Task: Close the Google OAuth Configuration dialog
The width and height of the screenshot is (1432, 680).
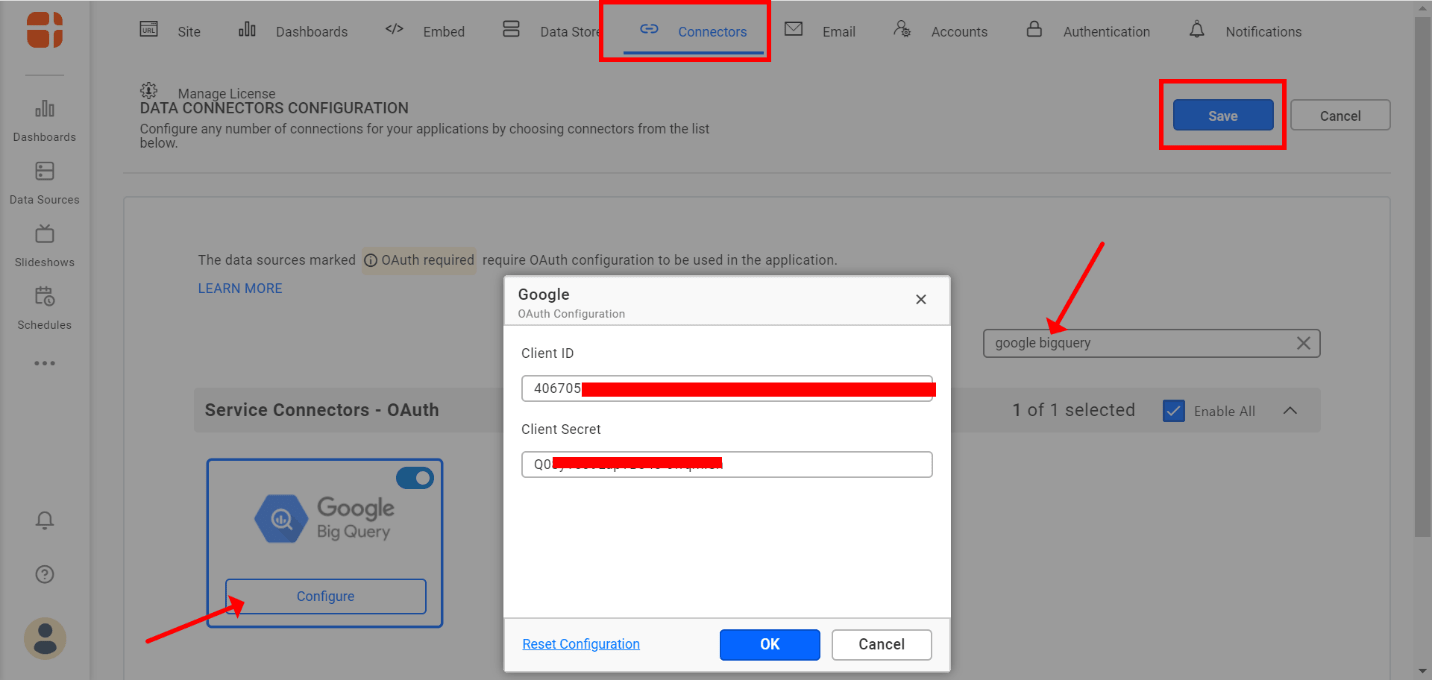Action: click(x=921, y=299)
